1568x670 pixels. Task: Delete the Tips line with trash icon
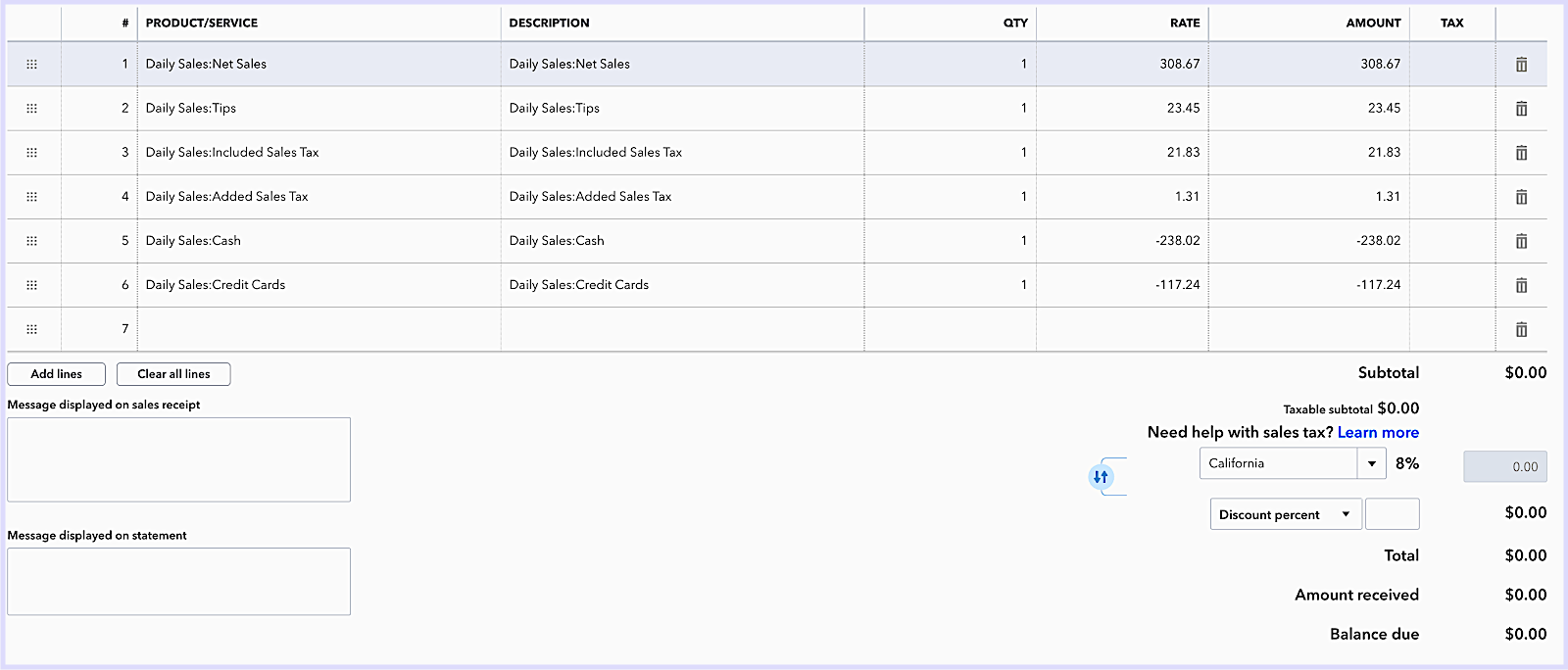(x=1521, y=109)
